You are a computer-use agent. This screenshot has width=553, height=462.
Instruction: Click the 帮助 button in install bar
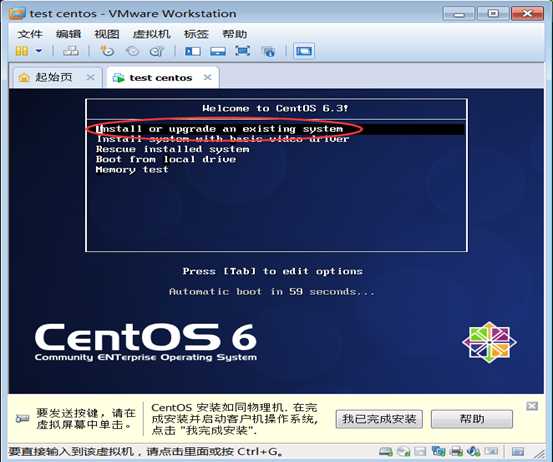click(472, 419)
